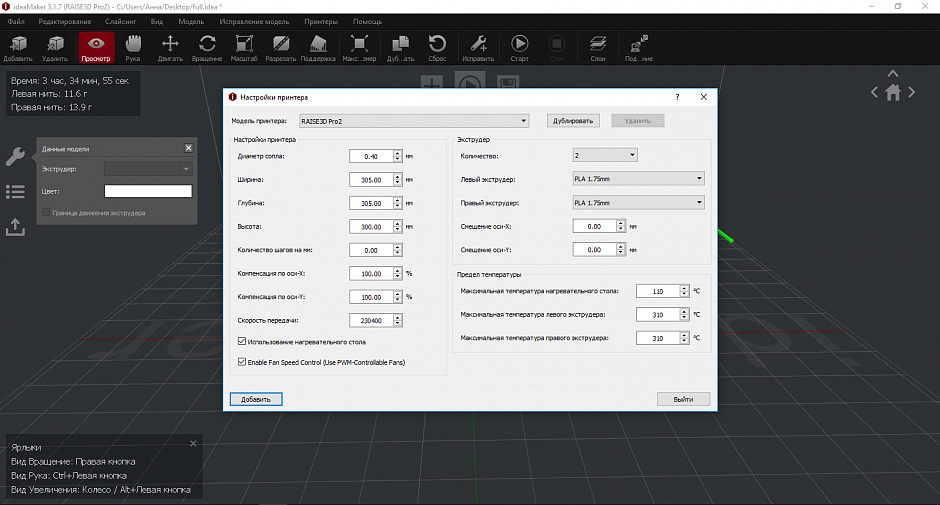Click the Удалить (Delete model) toolbar icon
The height and width of the screenshot is (505, 940).
click(55, 48)
